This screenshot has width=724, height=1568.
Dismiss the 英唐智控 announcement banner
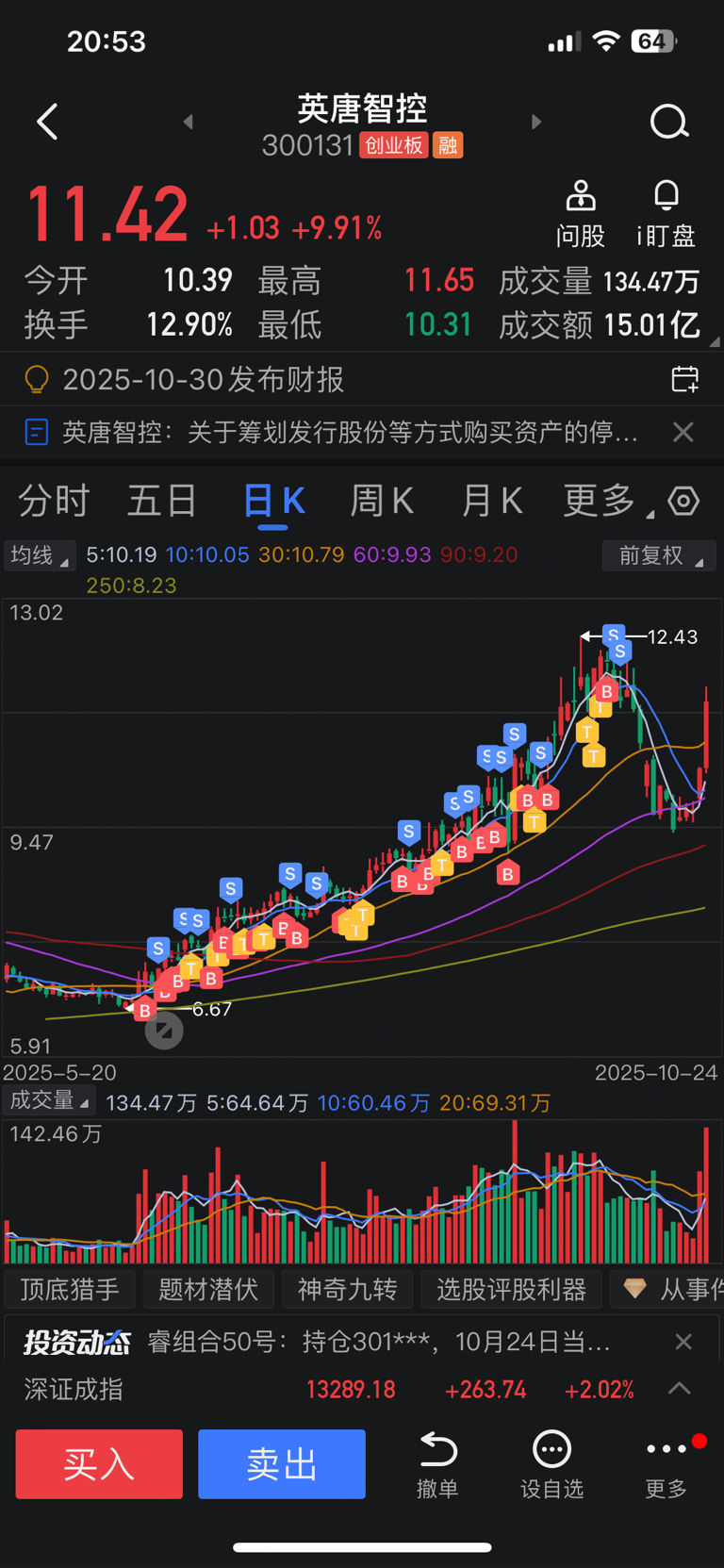click(x=683, y=433)
